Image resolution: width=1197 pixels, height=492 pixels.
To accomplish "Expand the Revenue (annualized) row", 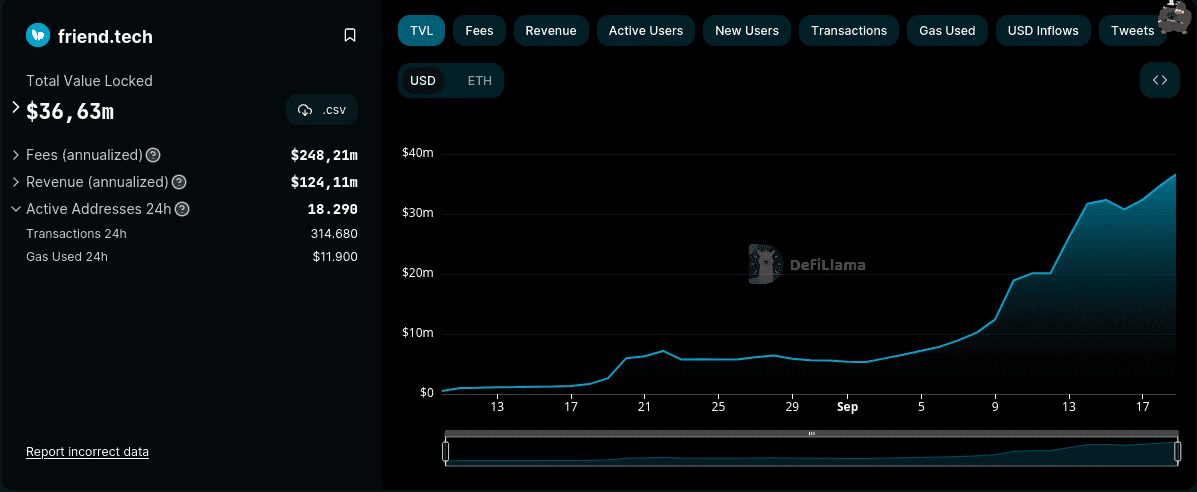I will [x=16, y=182].
